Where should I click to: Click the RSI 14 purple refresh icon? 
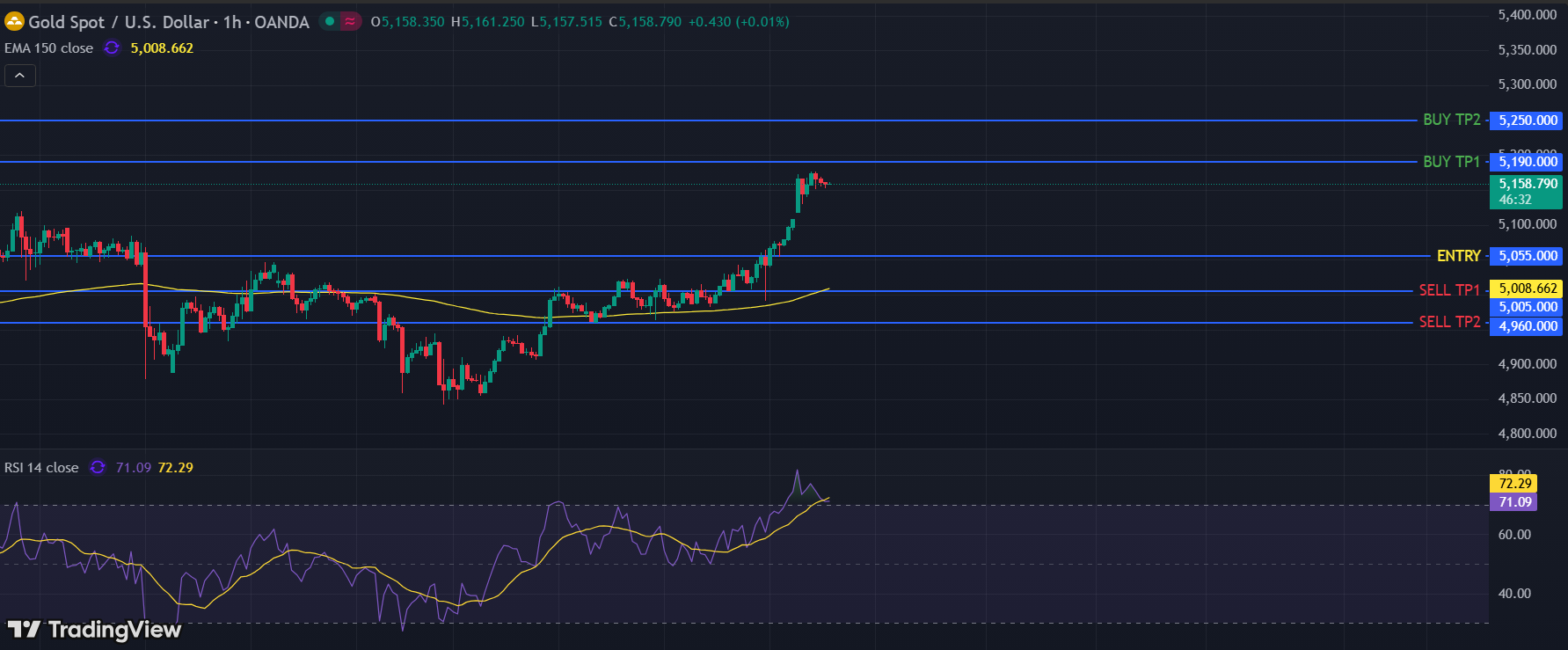point(98,468)
